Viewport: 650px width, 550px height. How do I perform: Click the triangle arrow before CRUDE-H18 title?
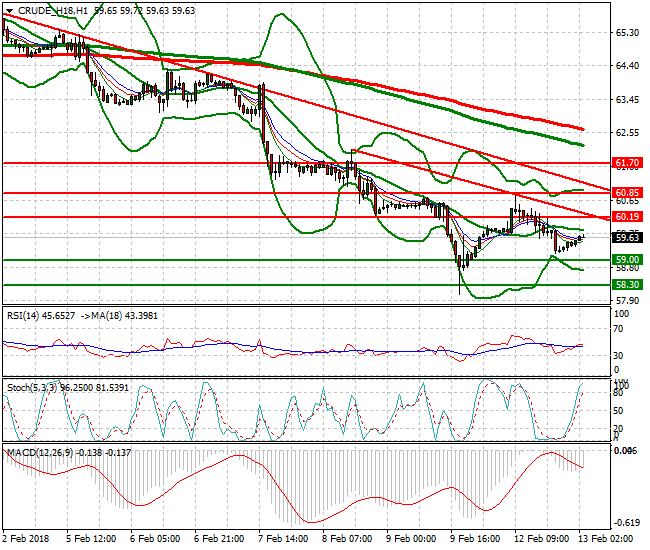(x=9, y=9)
